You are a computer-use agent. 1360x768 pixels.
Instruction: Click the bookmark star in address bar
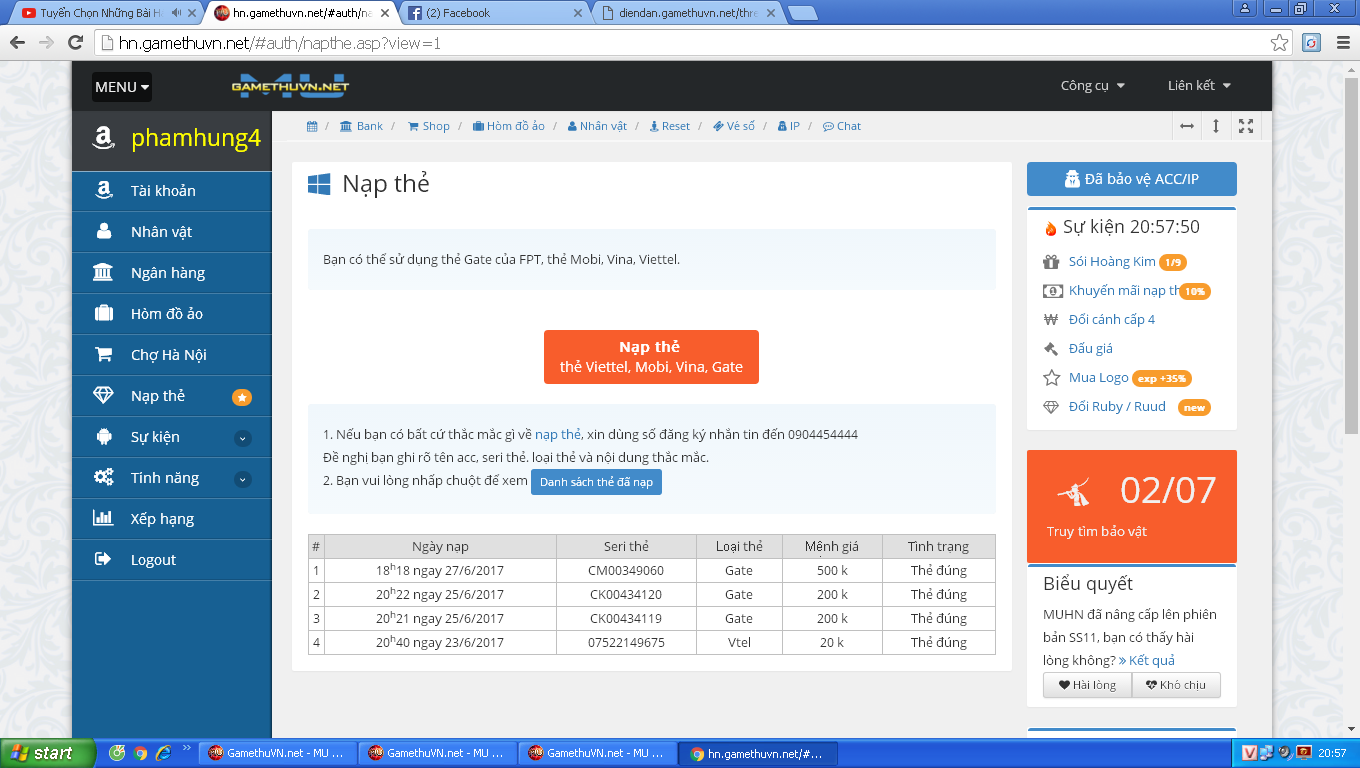click(1279, 43)
